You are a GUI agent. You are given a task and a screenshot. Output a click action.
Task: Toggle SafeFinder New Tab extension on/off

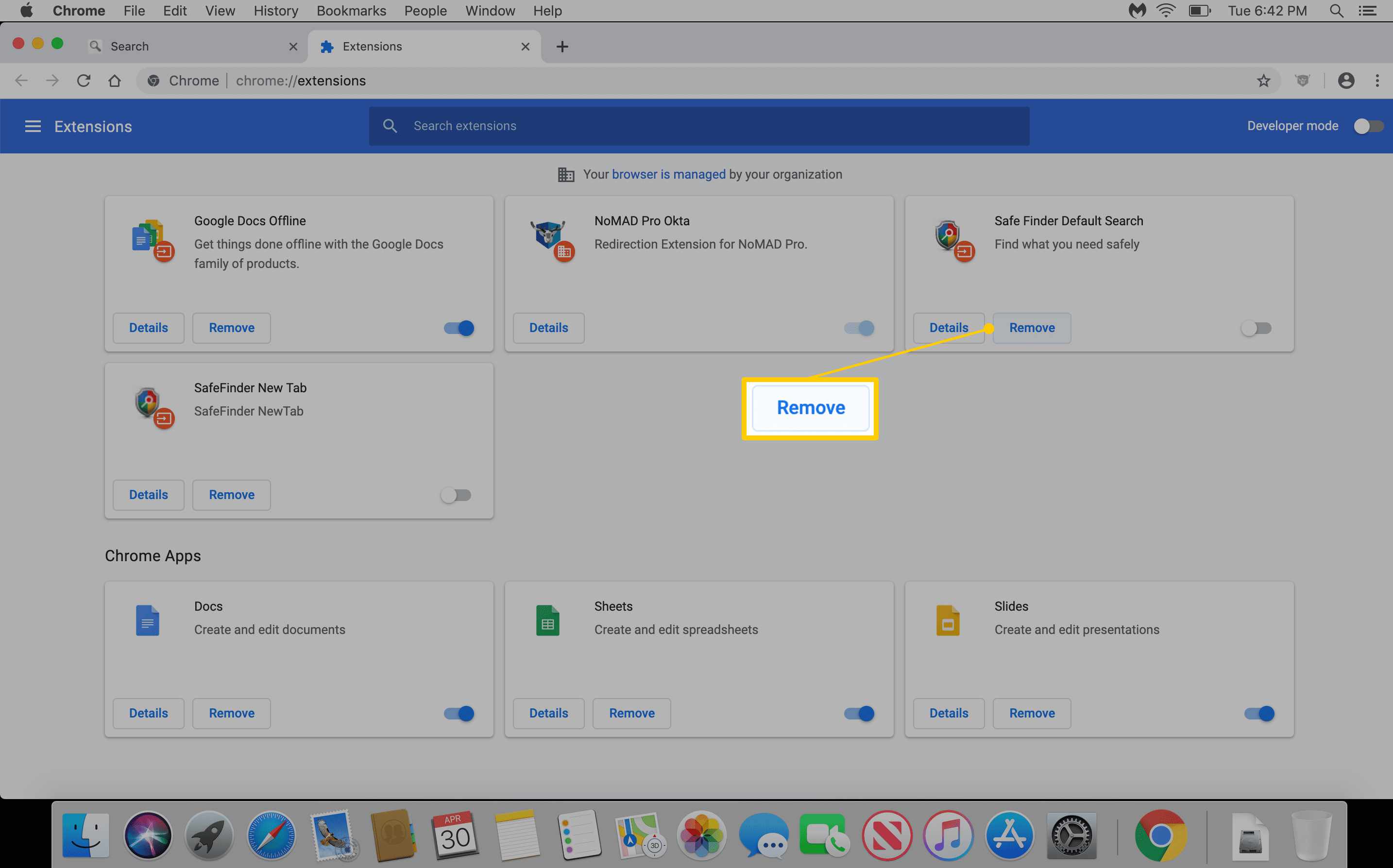pos(456,494)
